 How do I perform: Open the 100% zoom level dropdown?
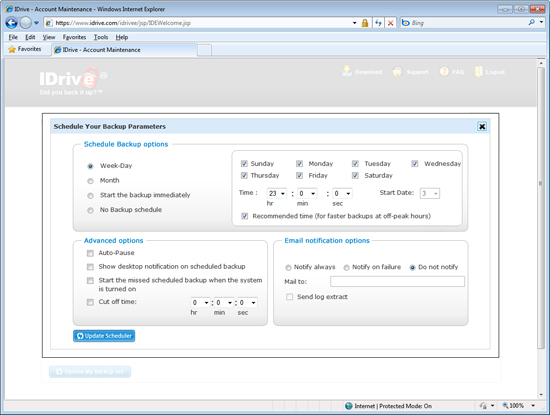(533, 406)
